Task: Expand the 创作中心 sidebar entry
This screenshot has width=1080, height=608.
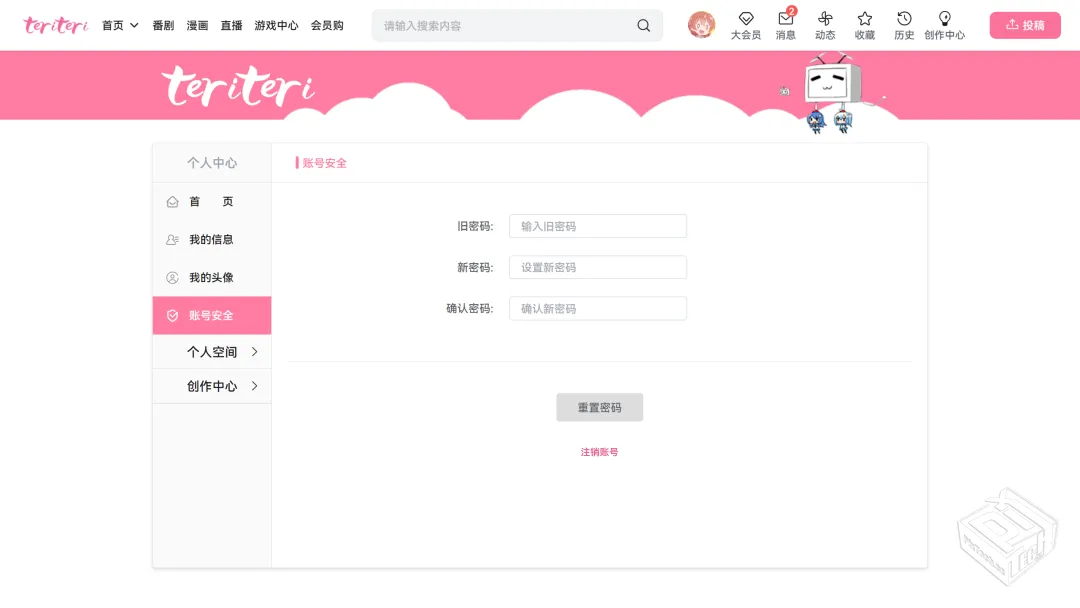Action: pos(212,385)
